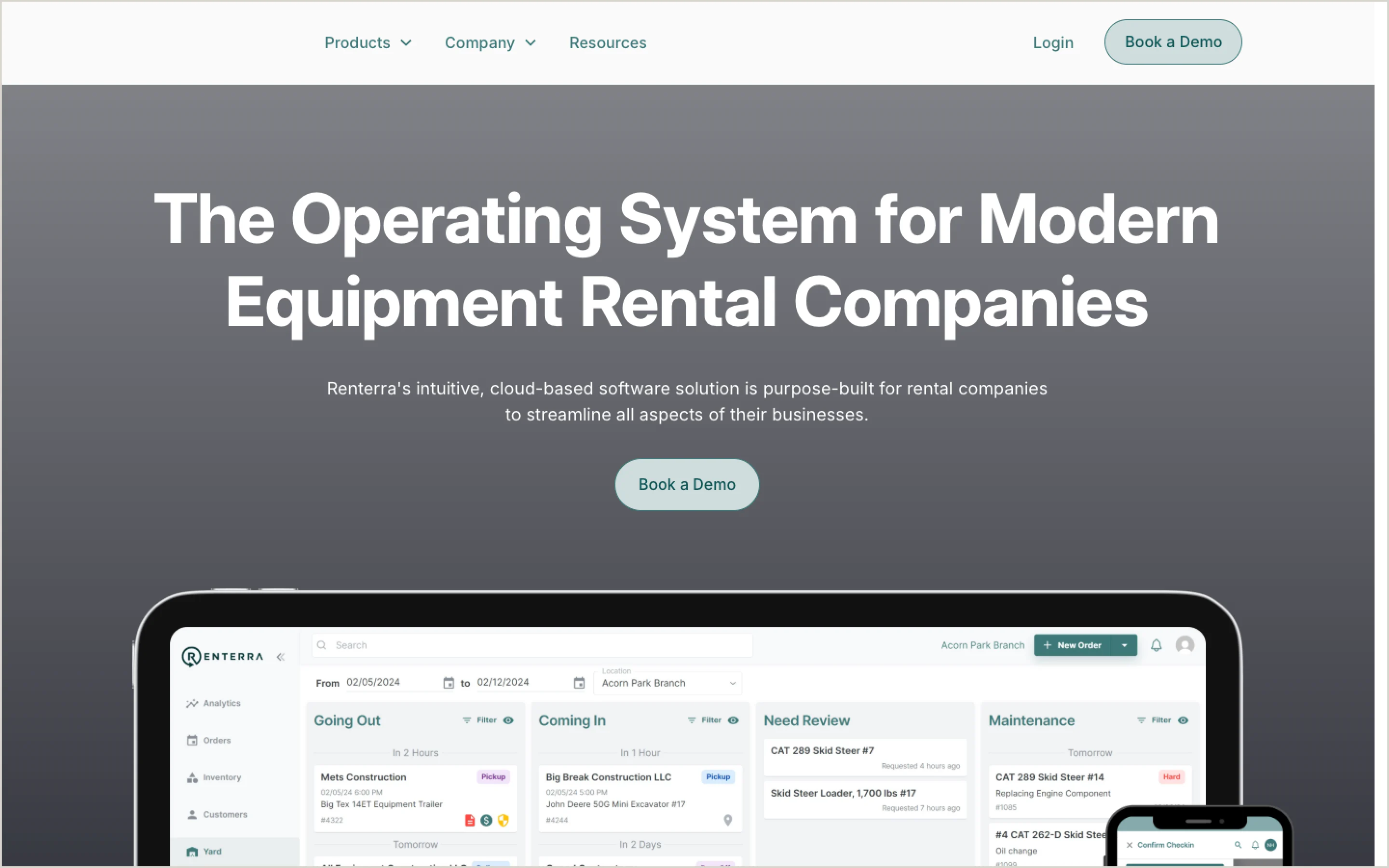
Task: Click the New Order button
Action: (x=1072, y=645)
